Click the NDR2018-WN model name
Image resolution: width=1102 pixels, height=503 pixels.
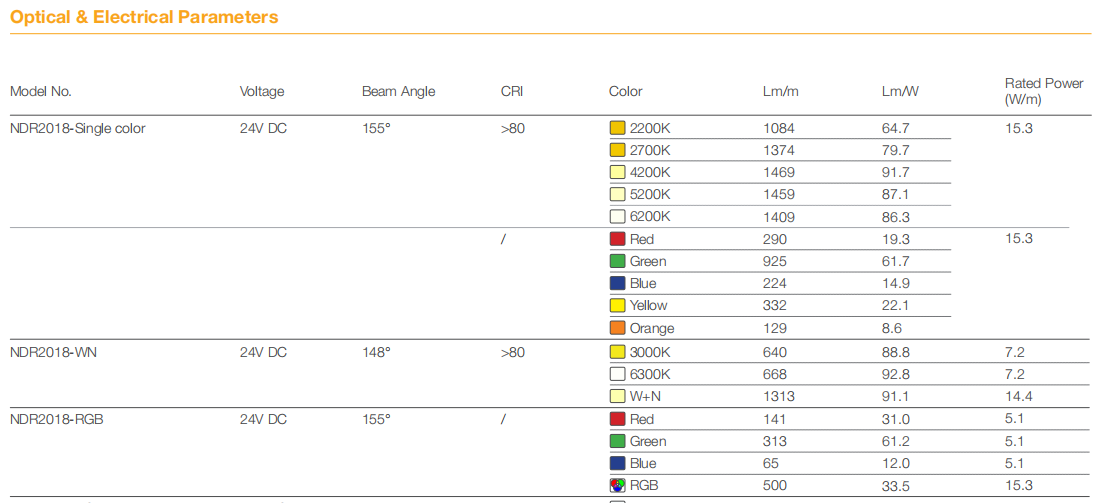(53, 352)
